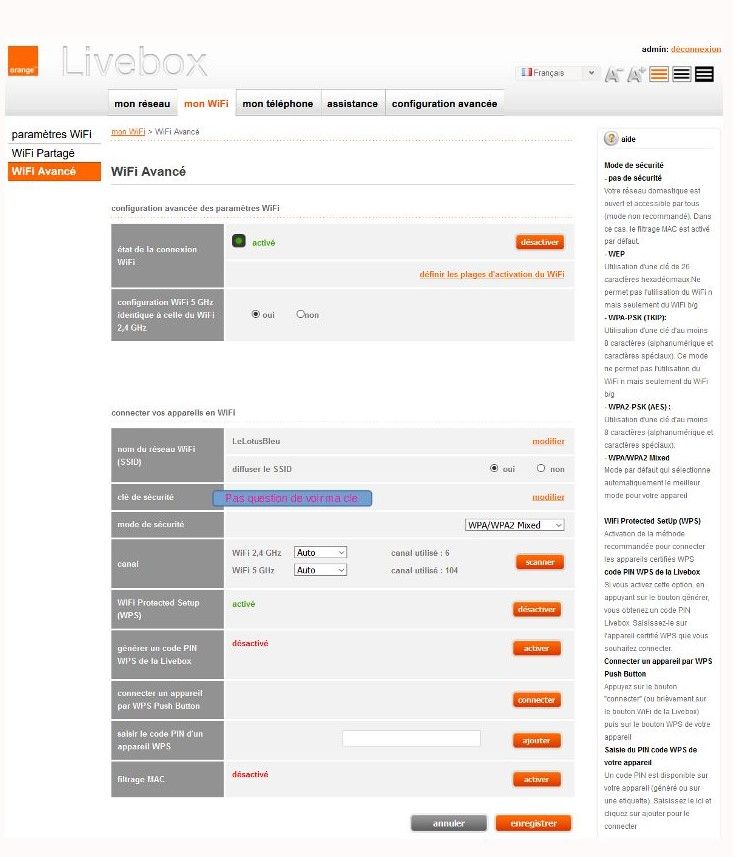Click the Orange logo
The image size is (733, 857).
click(23, 61)
